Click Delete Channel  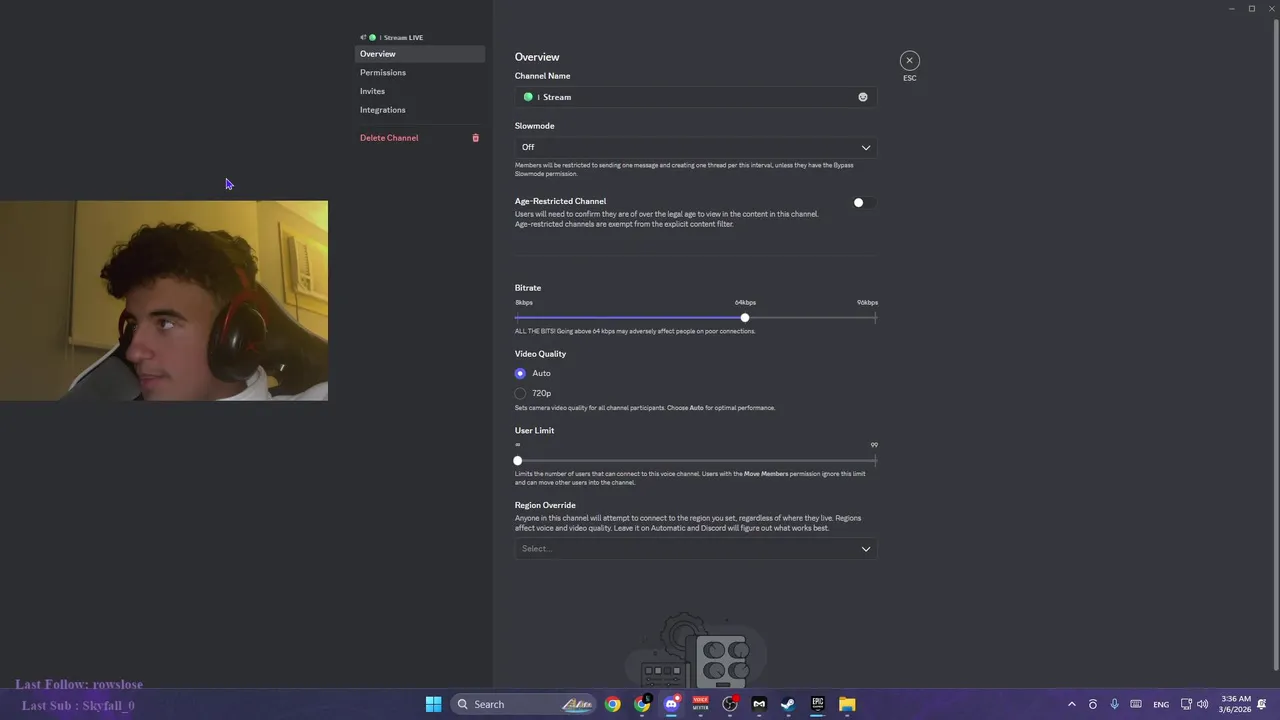pyautogui.click(x=420, y=138)
